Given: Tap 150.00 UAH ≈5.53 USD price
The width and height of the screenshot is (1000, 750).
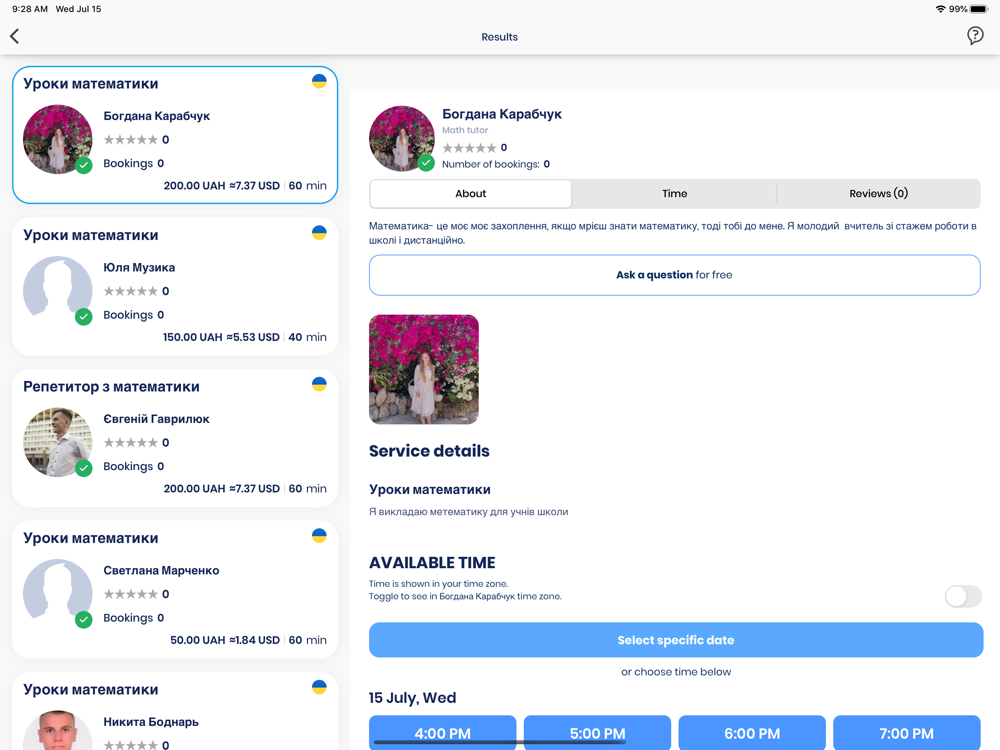Looking at the screenshot, I should pyautogui.click(x=221, y=337).
